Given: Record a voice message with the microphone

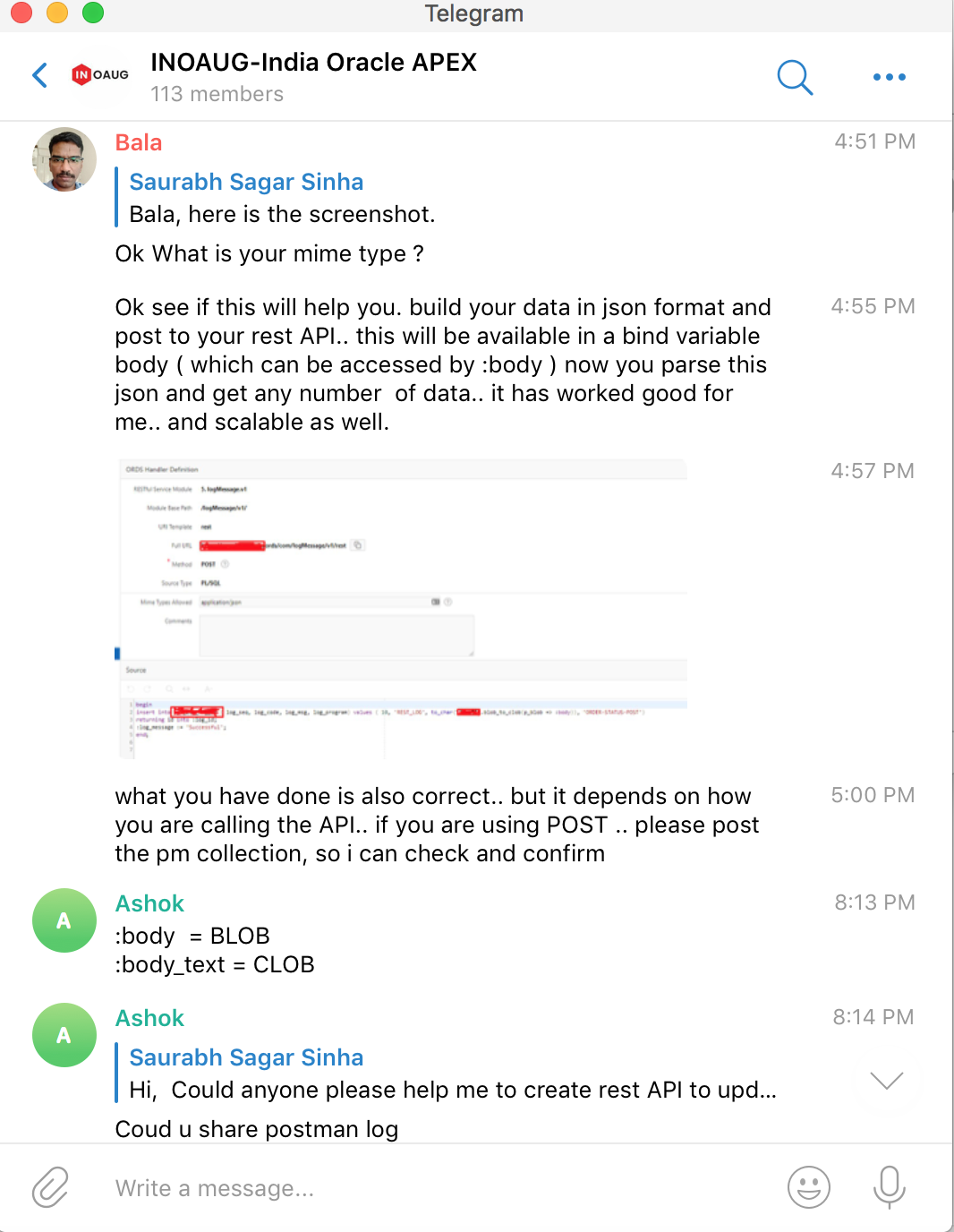Looking at the screenshot, I should pyautogui.click(x=889, y=1187).
